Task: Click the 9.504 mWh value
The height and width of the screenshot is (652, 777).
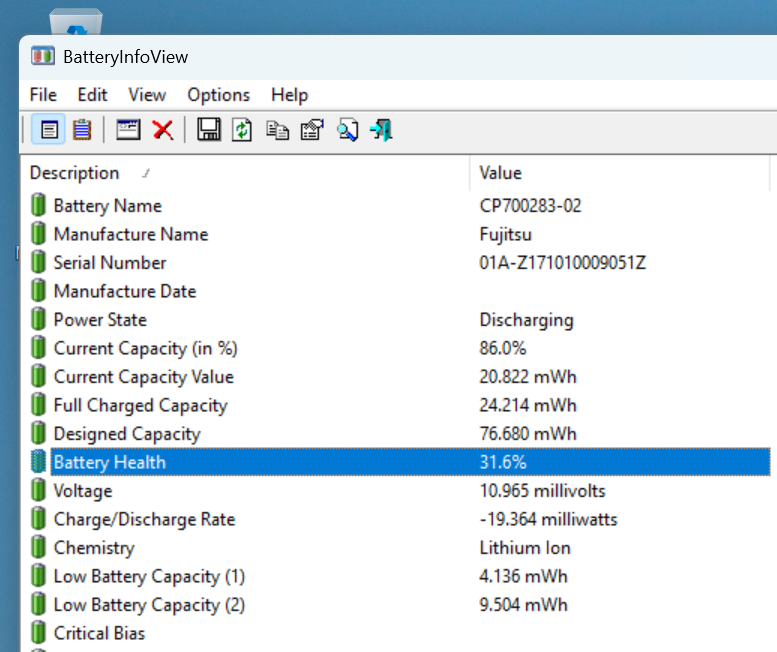Action: point(523,604)
